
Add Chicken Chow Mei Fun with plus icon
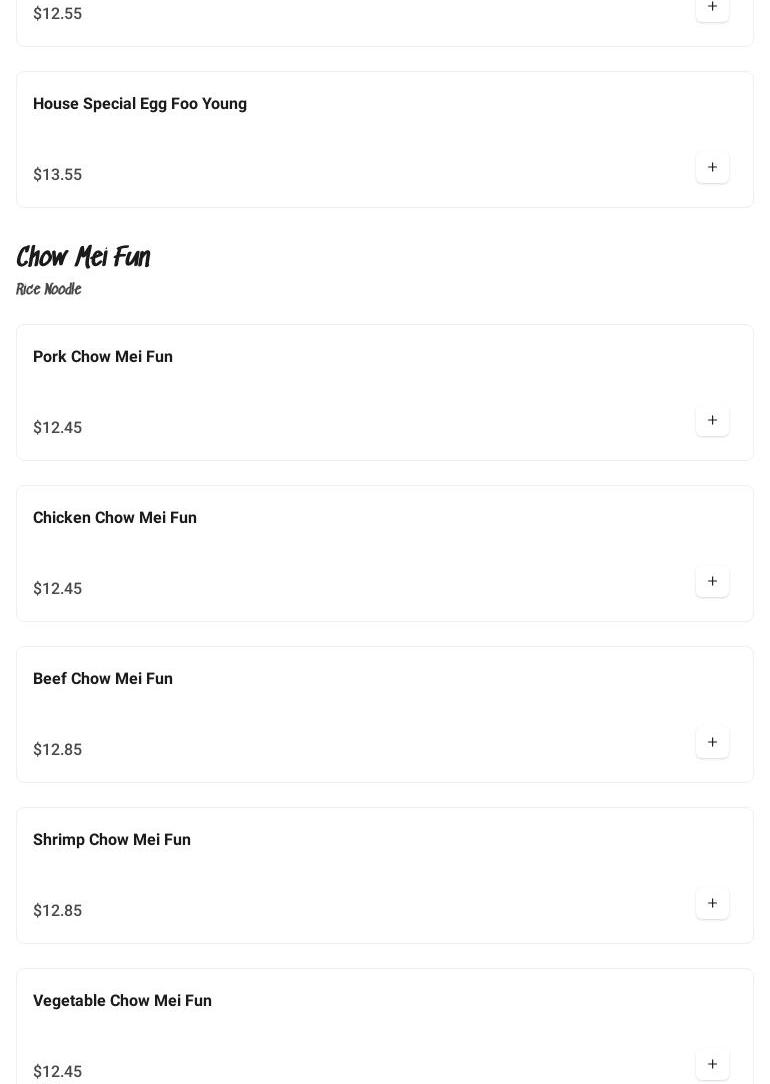[712, 581]
